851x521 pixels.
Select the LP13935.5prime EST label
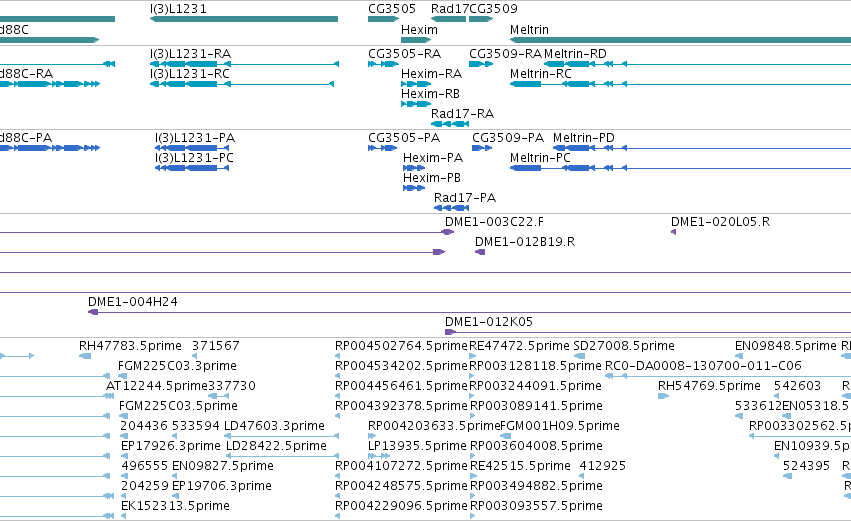click(417, 446)
